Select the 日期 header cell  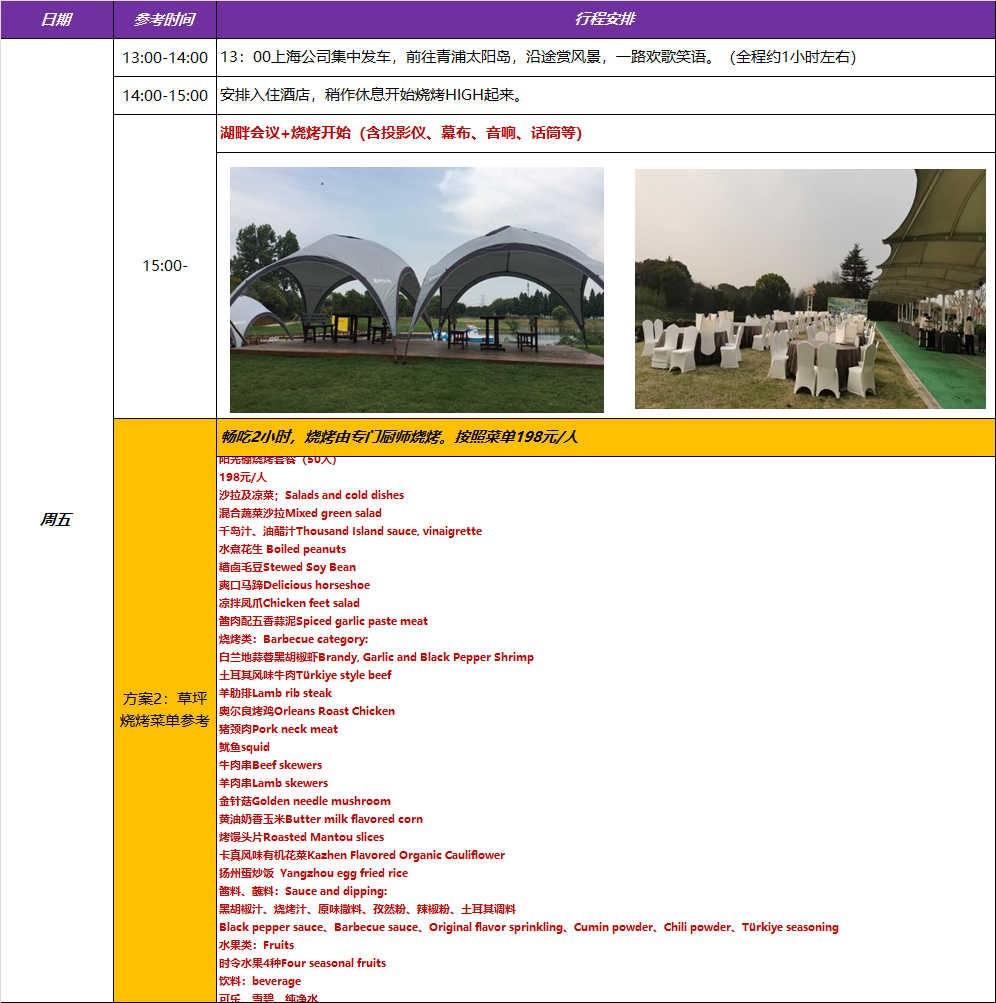click(x=56, y=19)
